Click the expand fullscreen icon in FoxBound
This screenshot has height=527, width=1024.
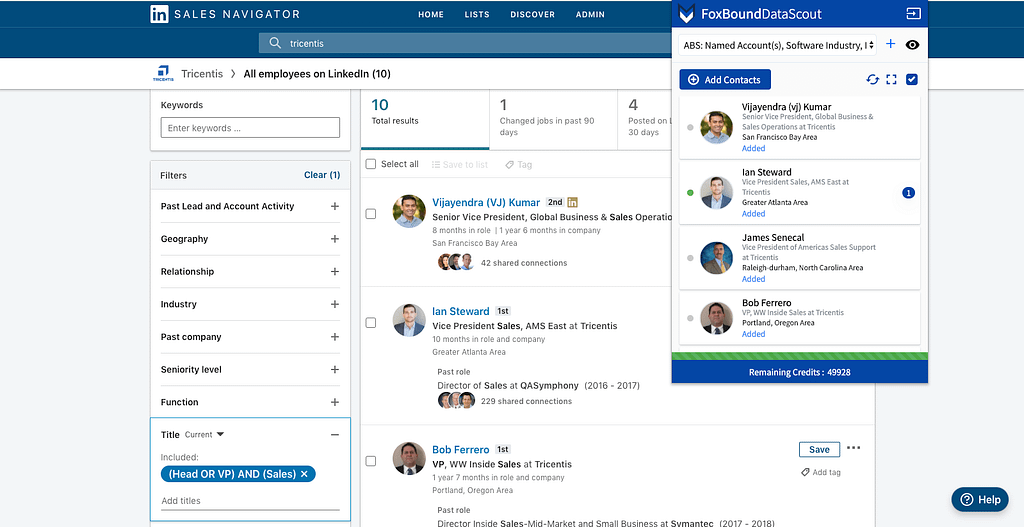click(x=891, y=80)
